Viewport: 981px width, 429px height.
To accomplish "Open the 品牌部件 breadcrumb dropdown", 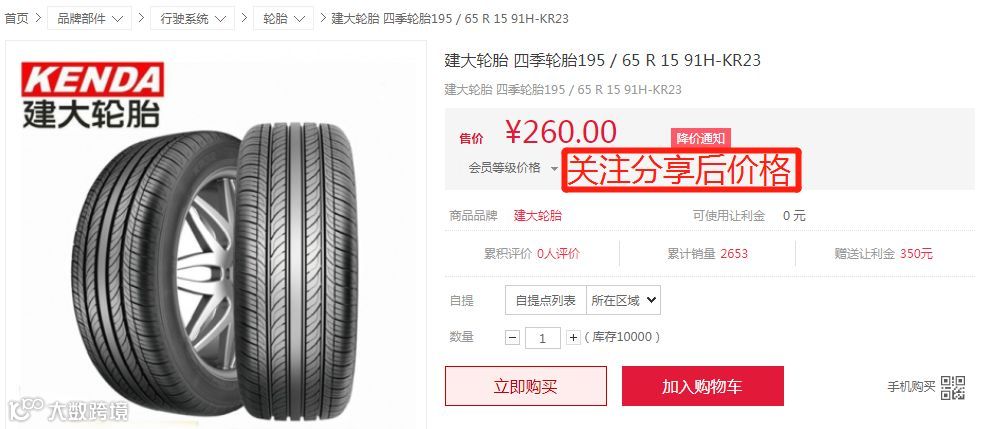I will coord(90,19).
